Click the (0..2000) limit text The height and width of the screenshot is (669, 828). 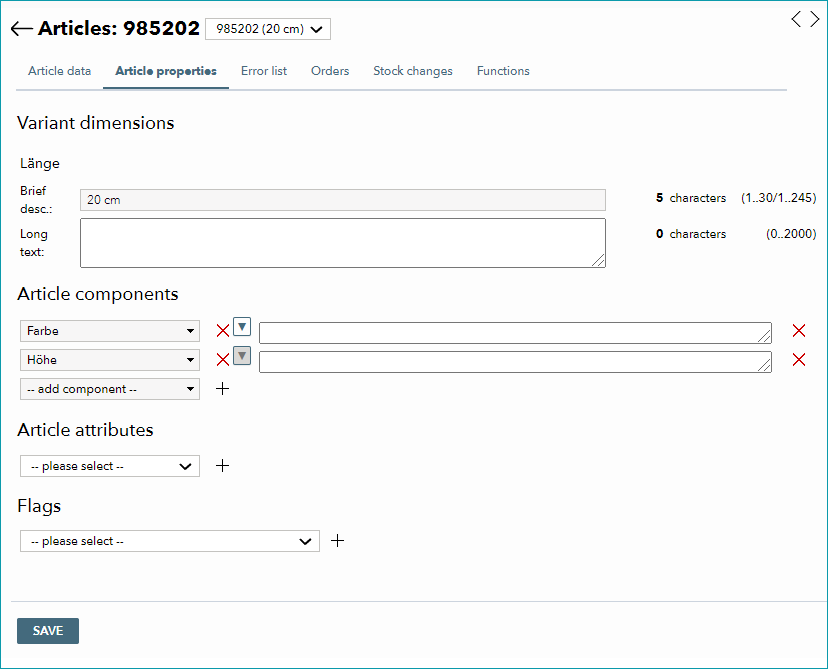click(x=791, y=234)
